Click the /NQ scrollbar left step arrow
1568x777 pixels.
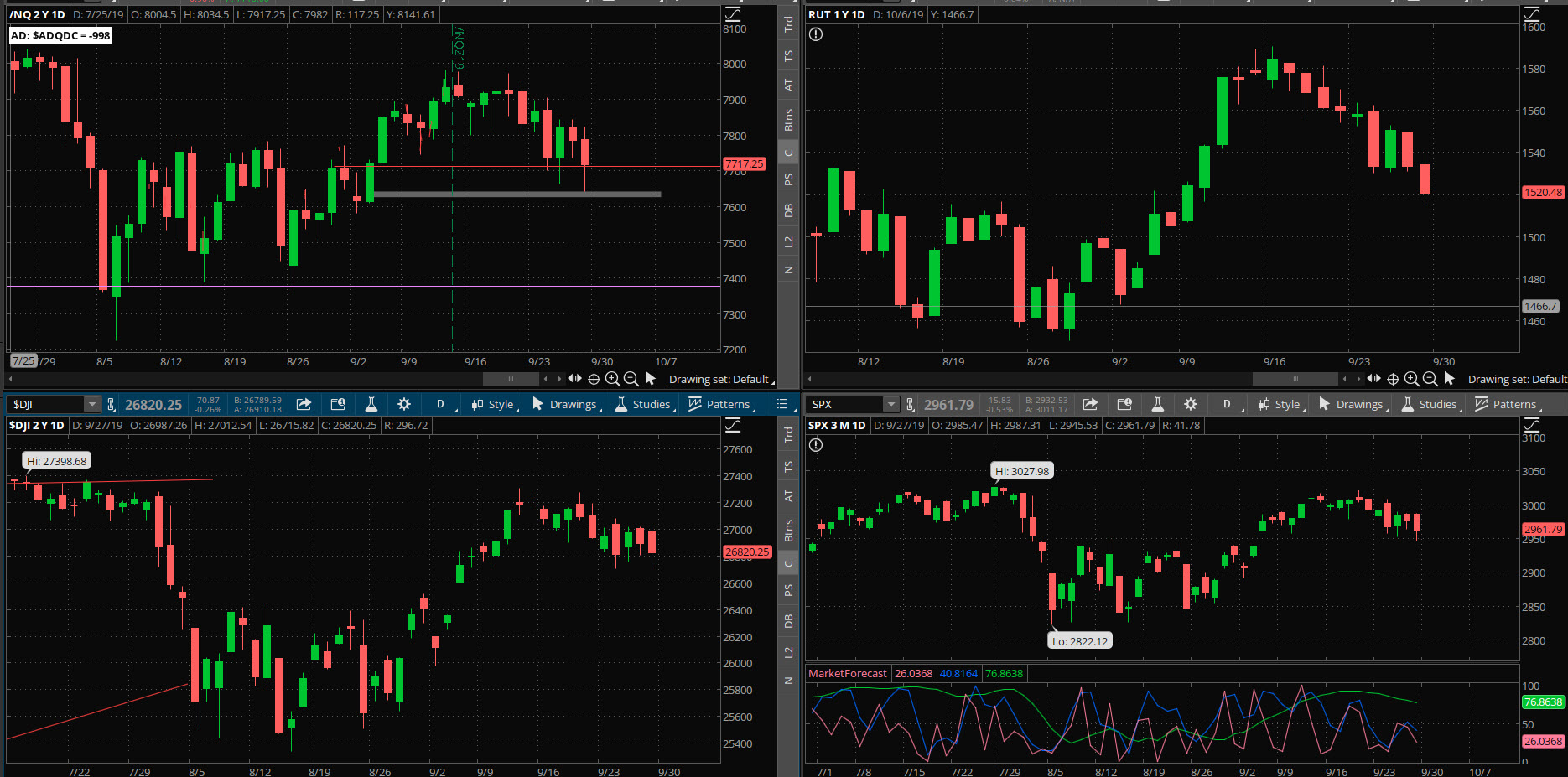pos(546,379)
